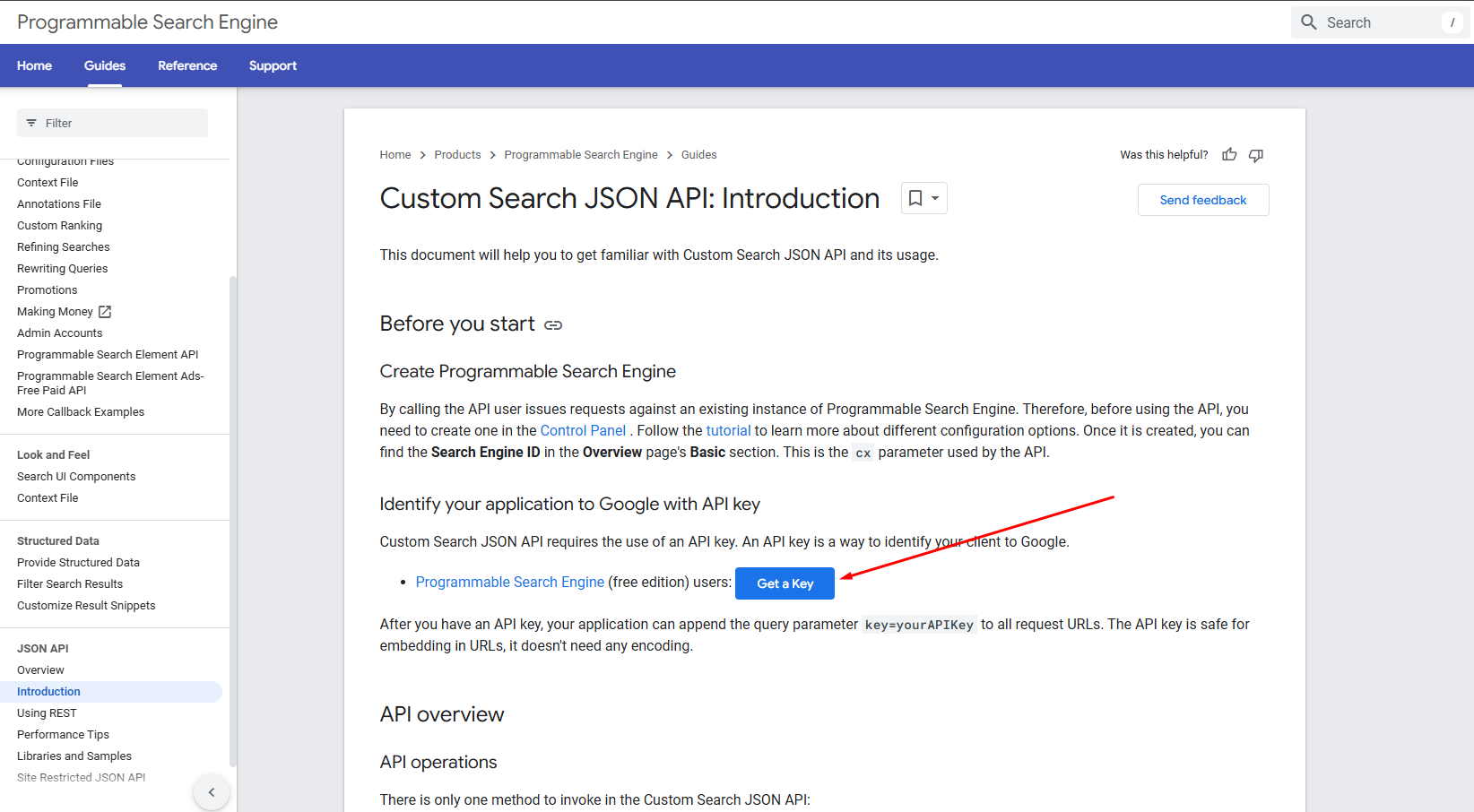1474x812 pixels.
Task: Click the search magnifier icon
Action: pos(1309,22)
